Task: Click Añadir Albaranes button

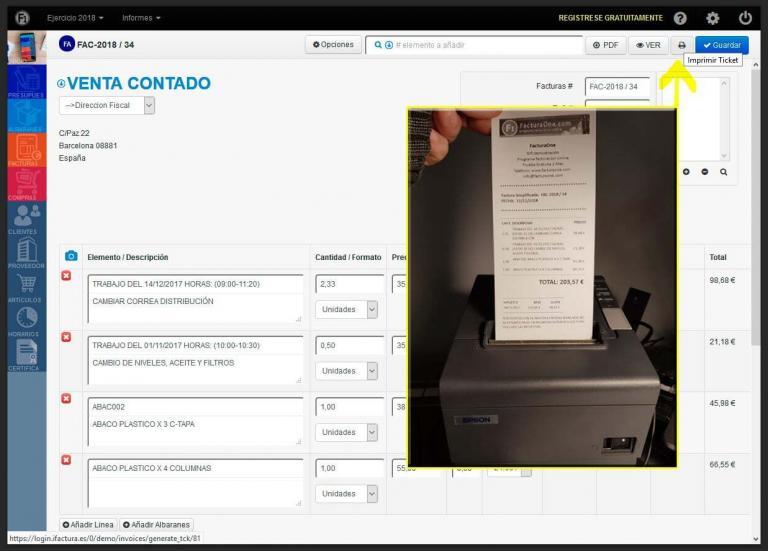Action: point(156,525)
